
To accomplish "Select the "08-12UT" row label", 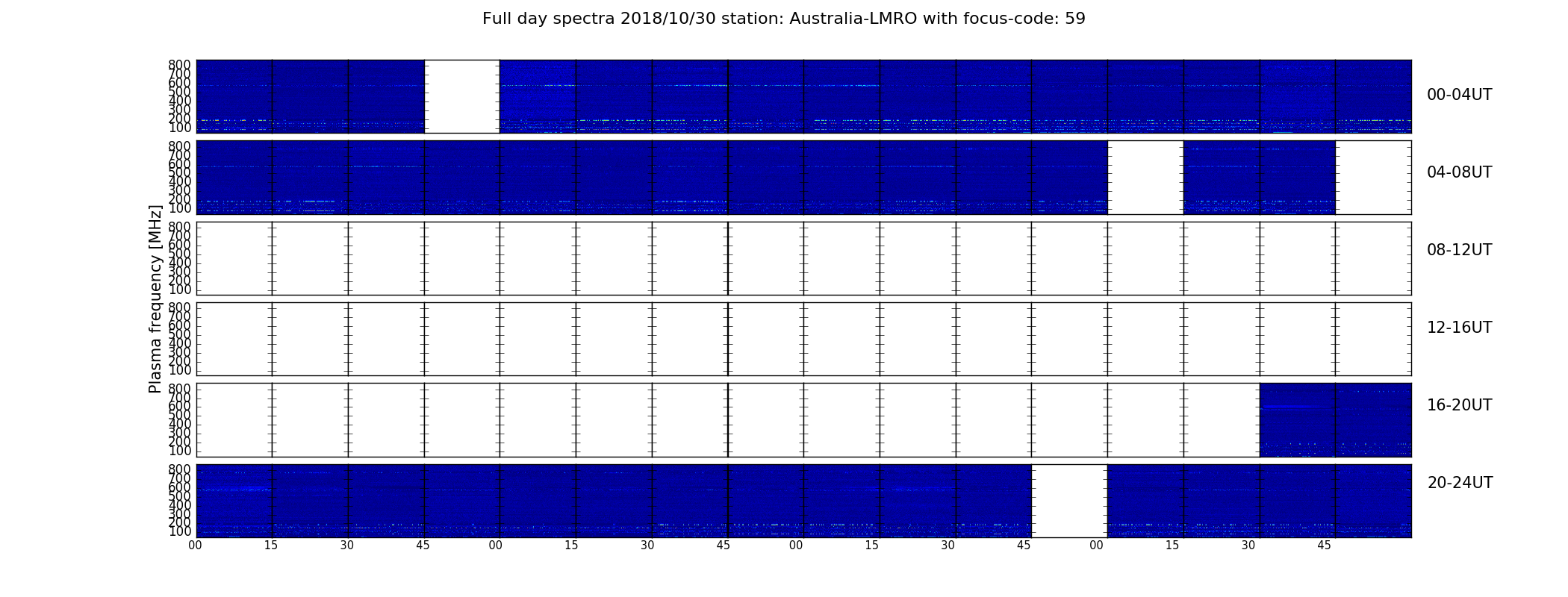I will (1460, 250).
